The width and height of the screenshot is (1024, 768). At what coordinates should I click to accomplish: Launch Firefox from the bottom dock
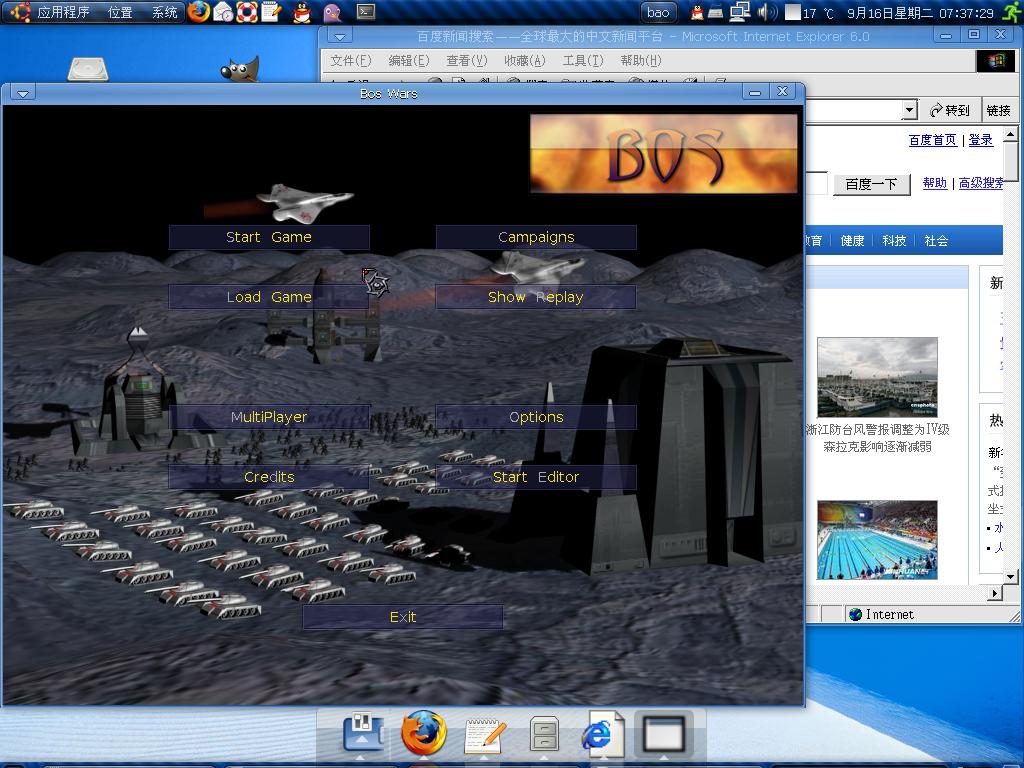coord(424,732)
